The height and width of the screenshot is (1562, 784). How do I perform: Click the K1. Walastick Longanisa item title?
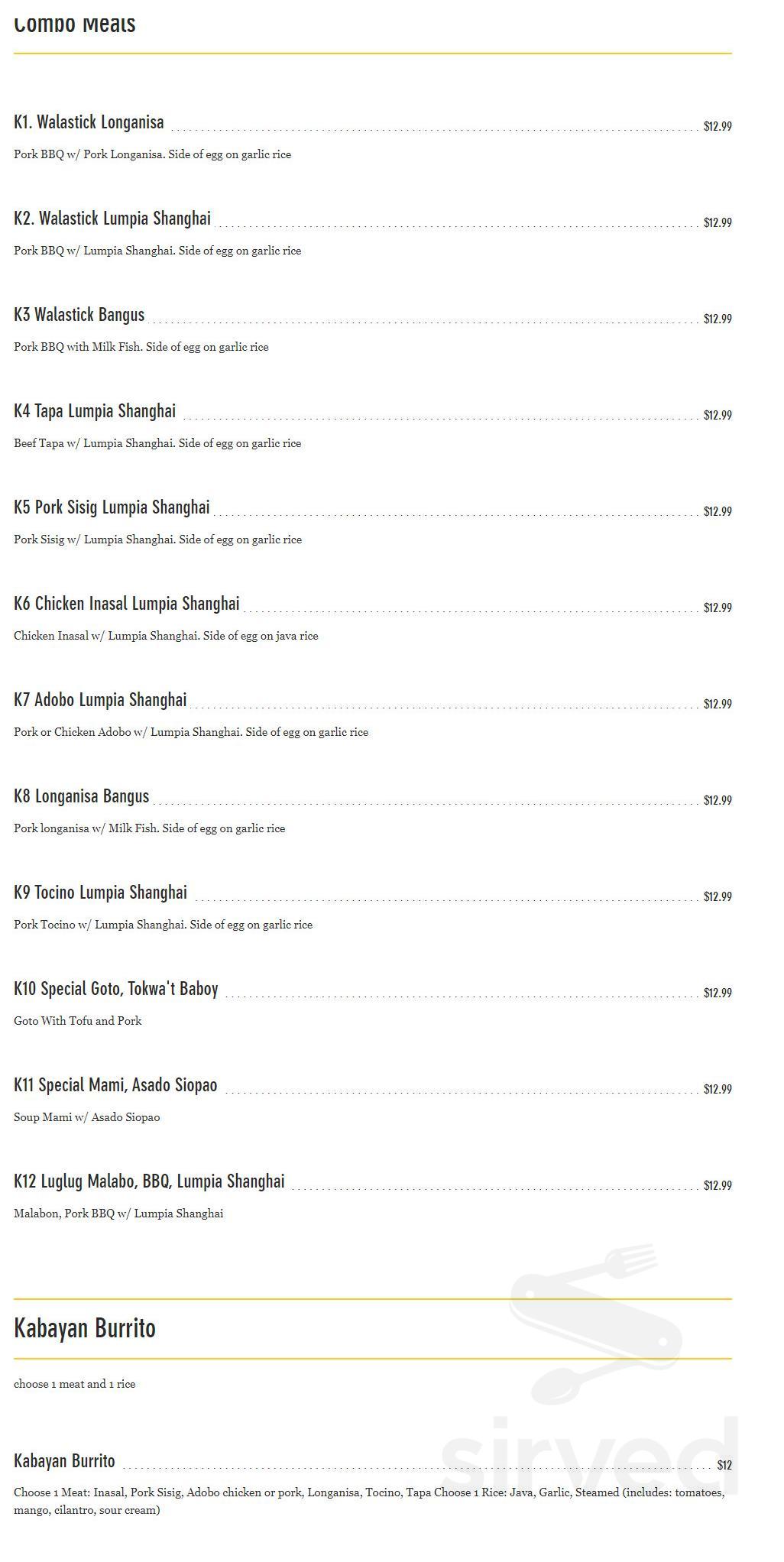[89, 122]
